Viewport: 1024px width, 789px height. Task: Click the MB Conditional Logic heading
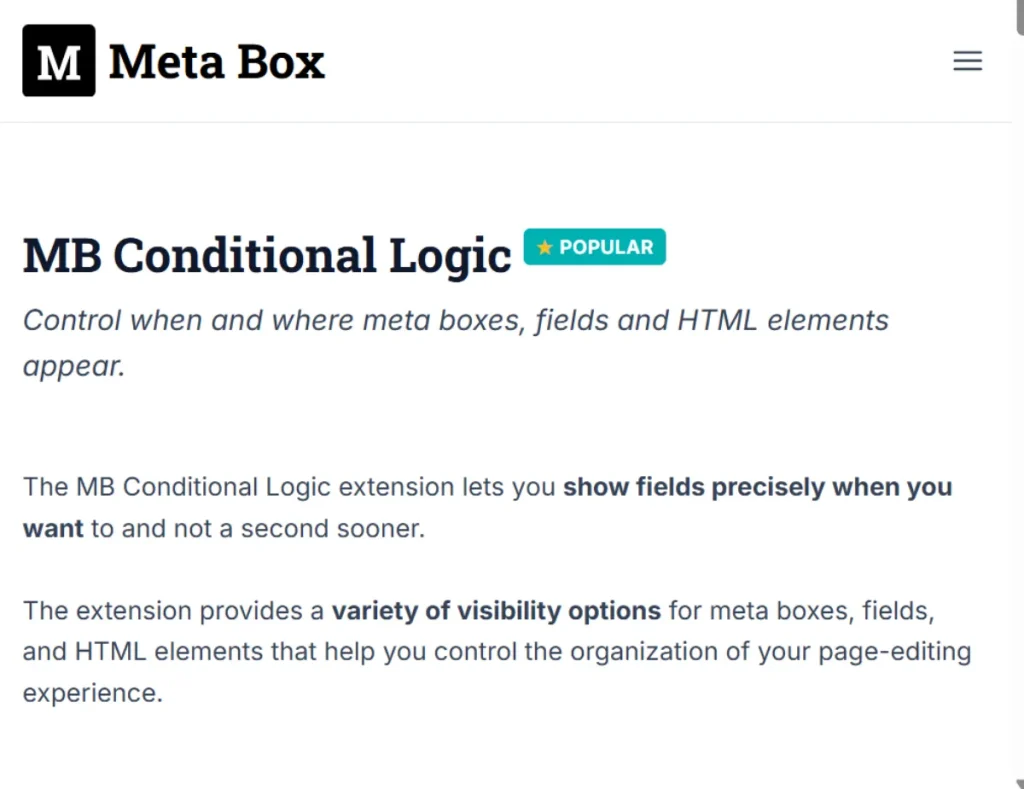tap(267, 255)
